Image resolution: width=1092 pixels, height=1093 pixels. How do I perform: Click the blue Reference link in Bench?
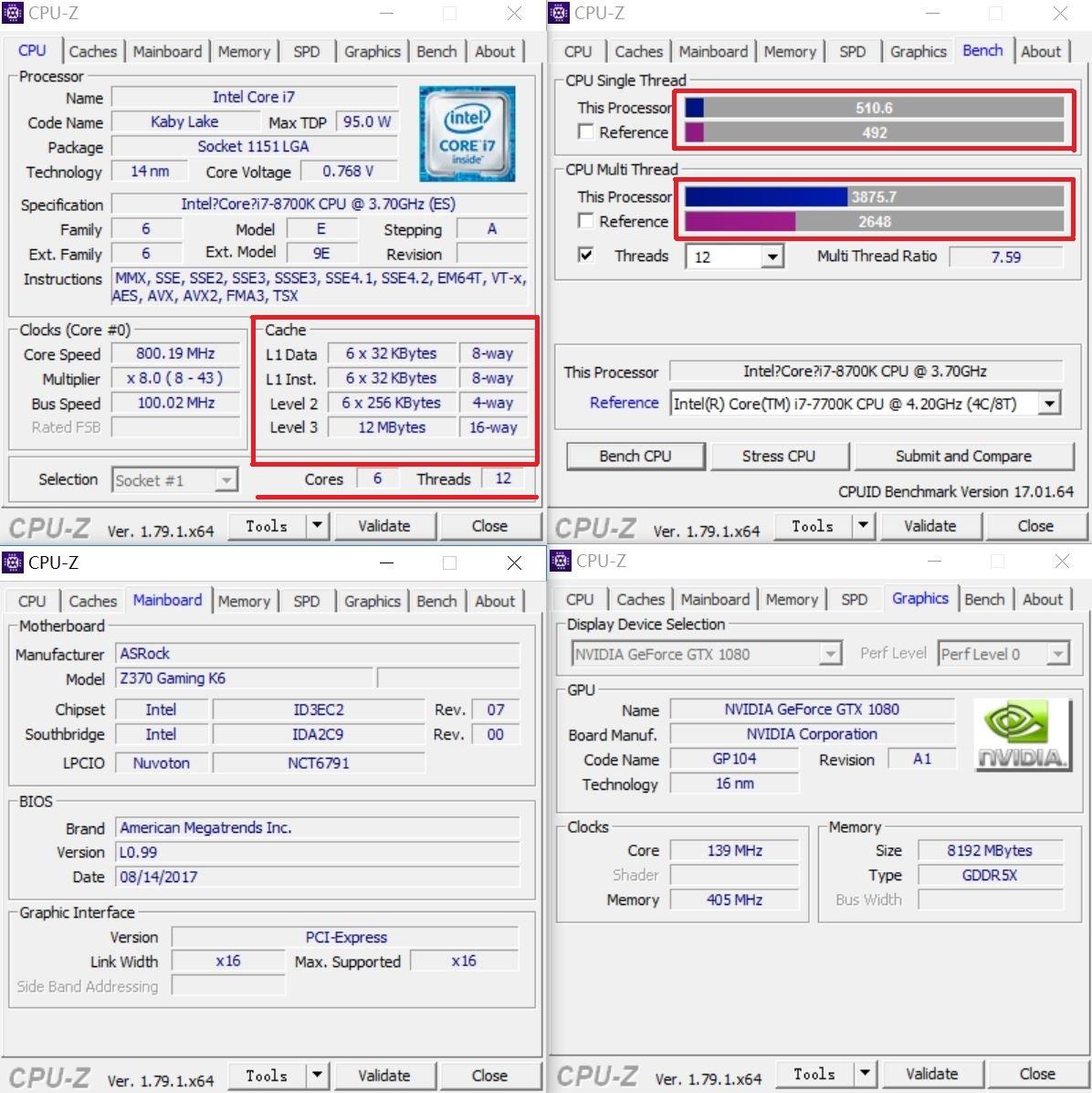[624, 403]
